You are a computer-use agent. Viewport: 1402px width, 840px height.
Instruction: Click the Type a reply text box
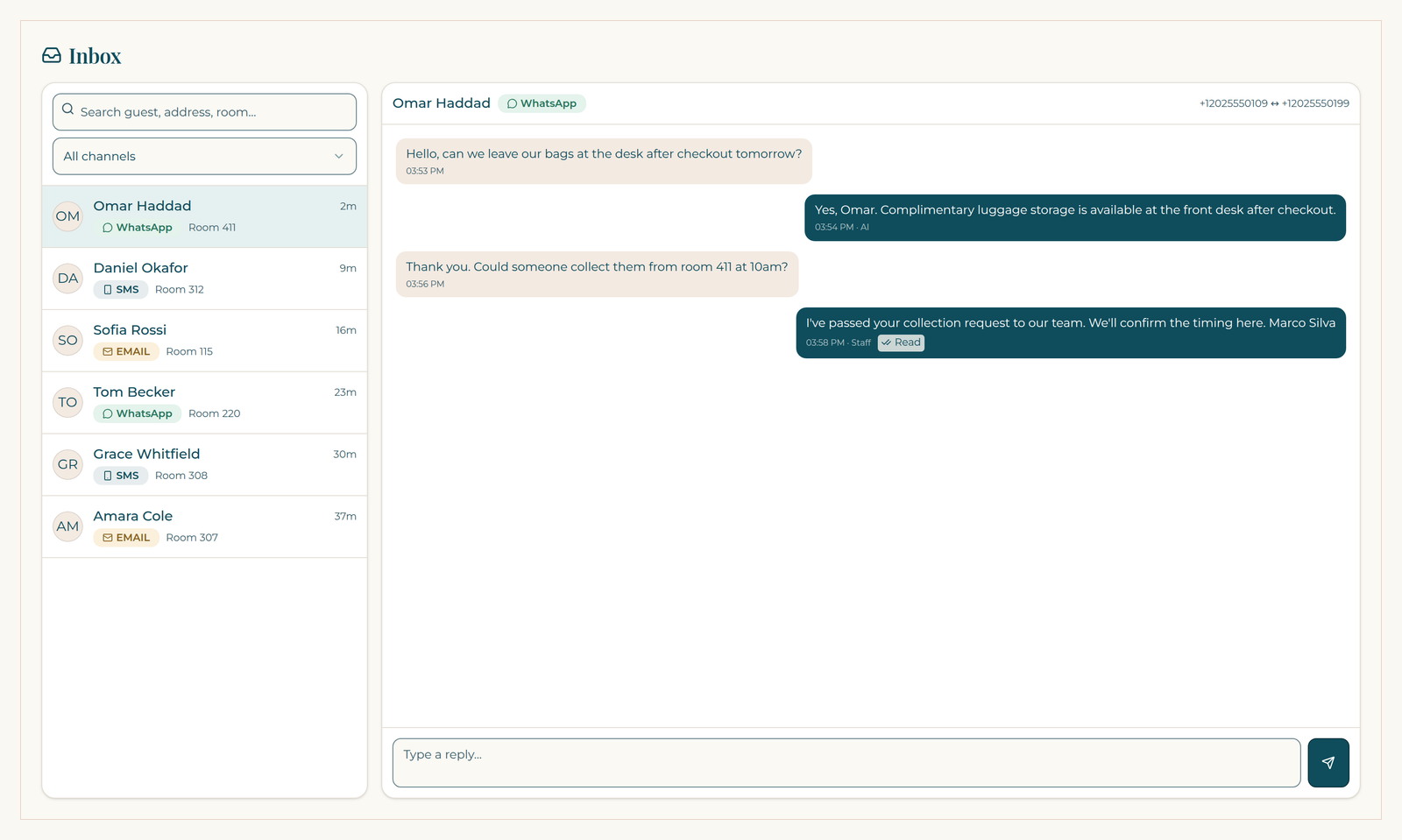click(x=846, y=763)
